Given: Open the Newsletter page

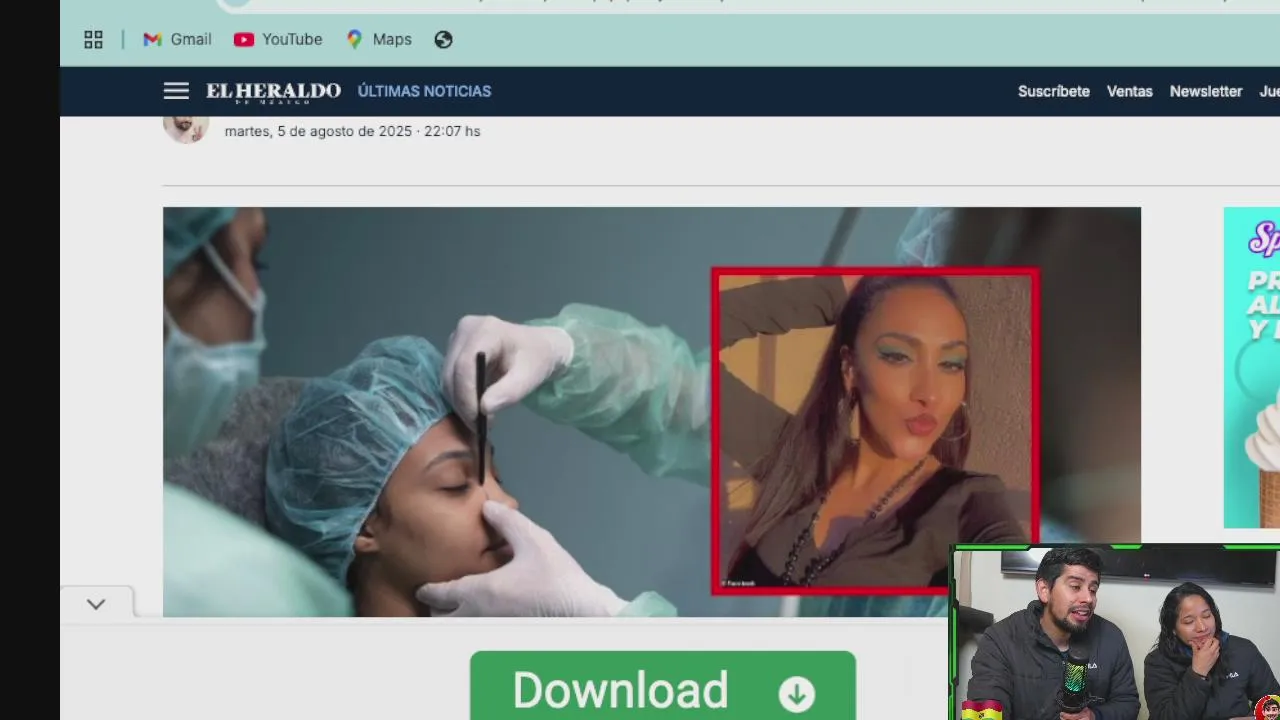Looking at the screenshot, I should [x=1206, y=91].
